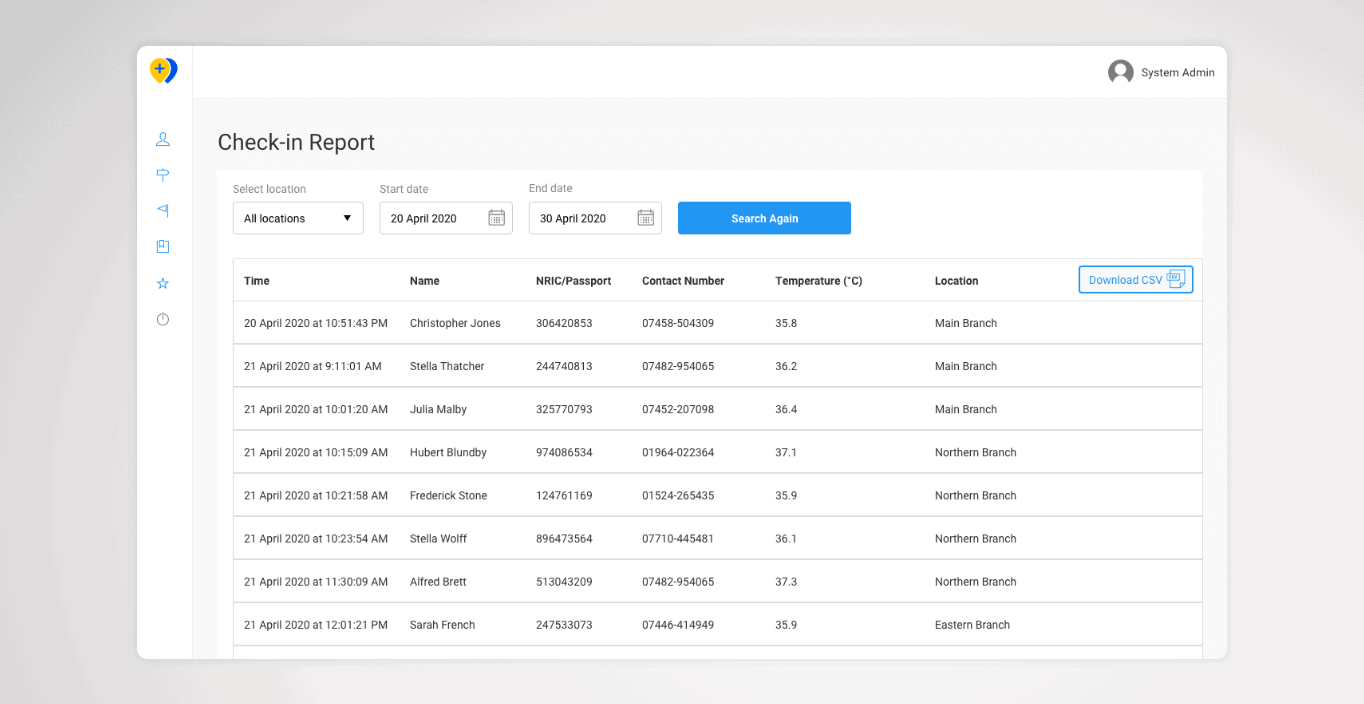Open the End date calendar icon

(645, 218)
